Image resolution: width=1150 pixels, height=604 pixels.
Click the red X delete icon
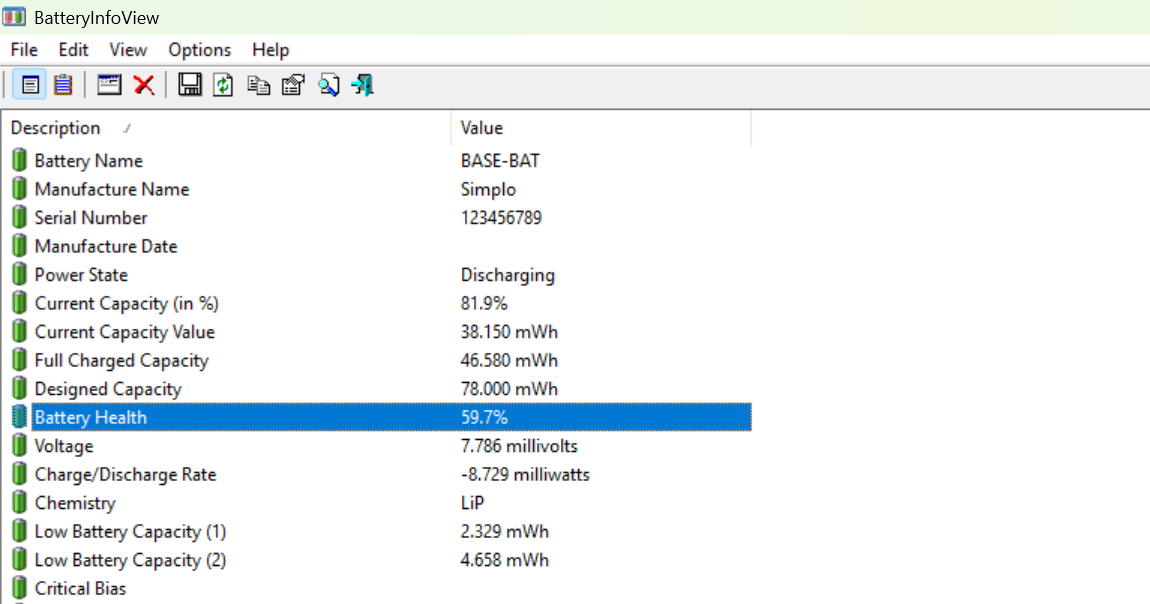(x=144, y=85)
